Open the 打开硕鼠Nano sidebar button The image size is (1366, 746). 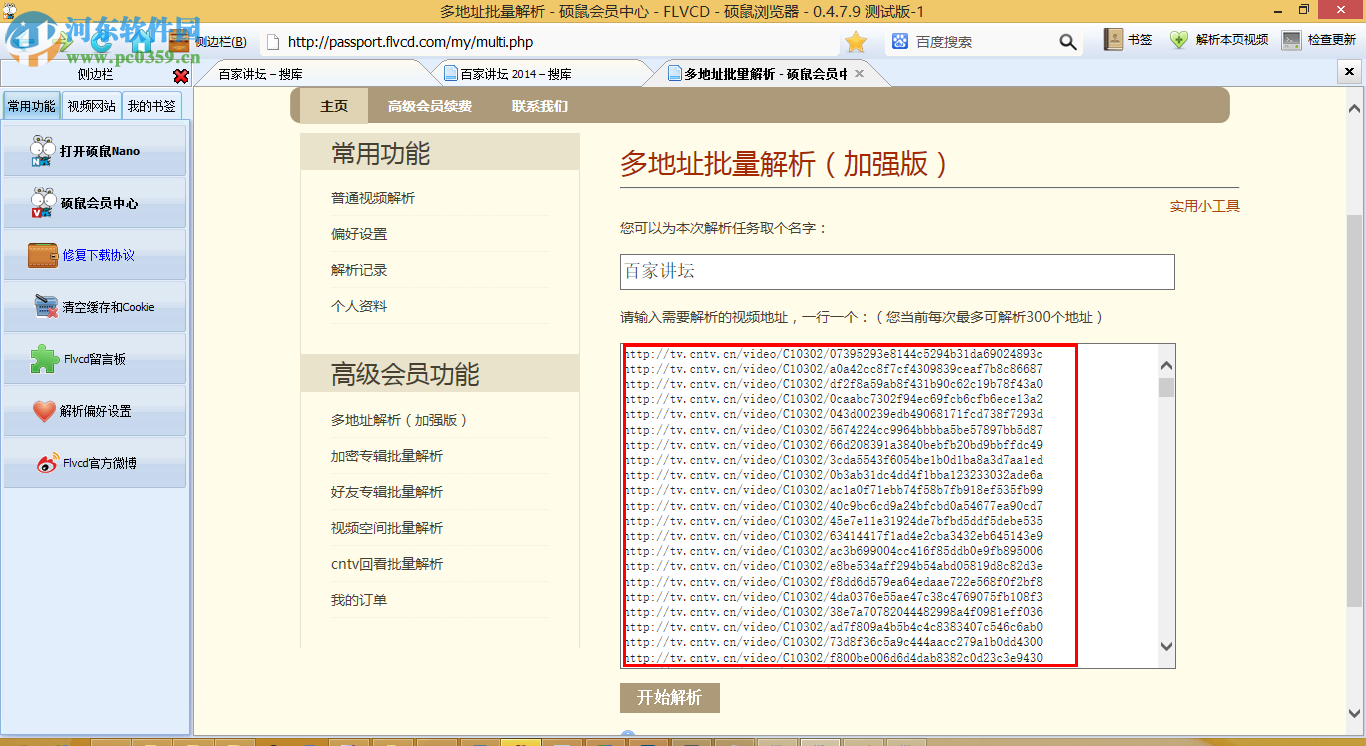[x=95, y=151]
